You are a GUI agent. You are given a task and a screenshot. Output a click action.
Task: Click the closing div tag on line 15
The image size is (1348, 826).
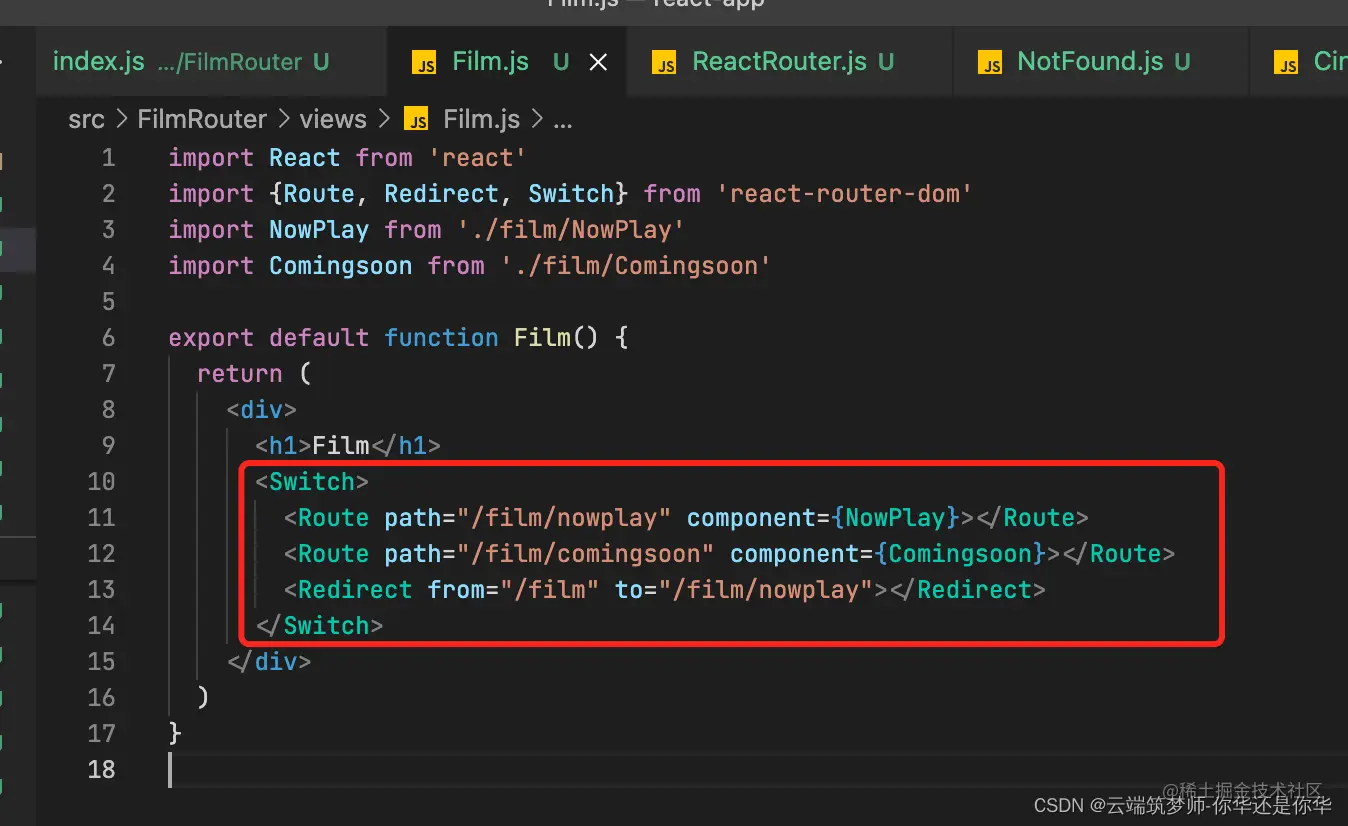pyautogui.click(x=269, y=662)
